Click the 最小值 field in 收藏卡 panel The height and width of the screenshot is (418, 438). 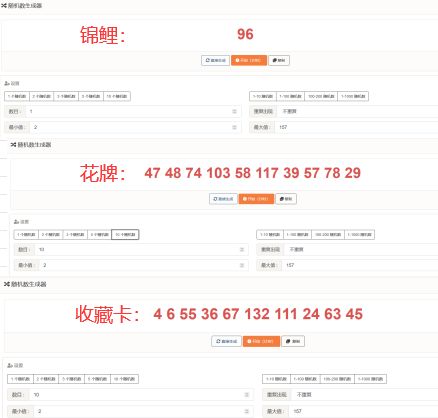tap(144, 411)
